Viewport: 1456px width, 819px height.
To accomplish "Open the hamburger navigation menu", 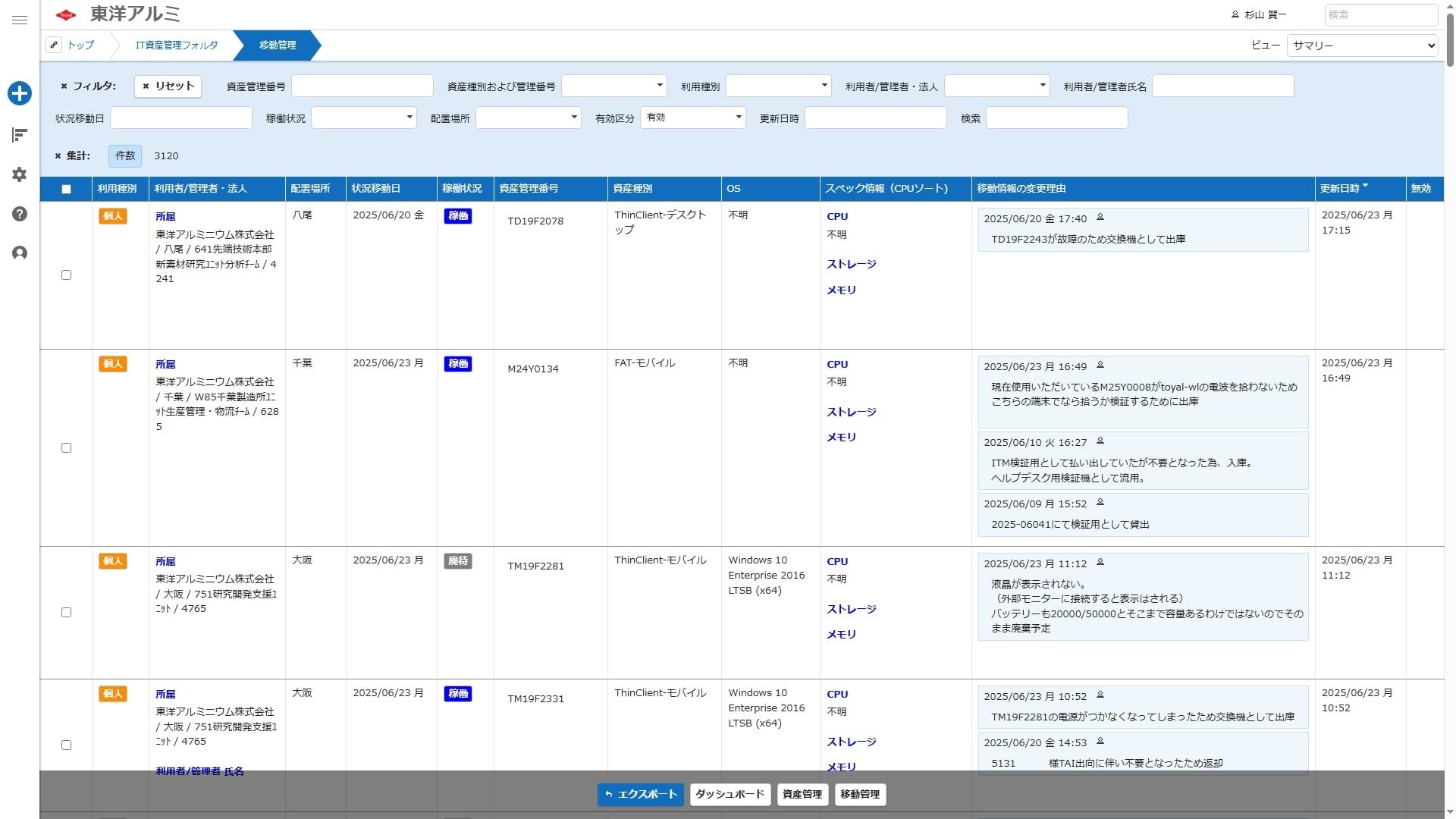I will tap(20, 20).
